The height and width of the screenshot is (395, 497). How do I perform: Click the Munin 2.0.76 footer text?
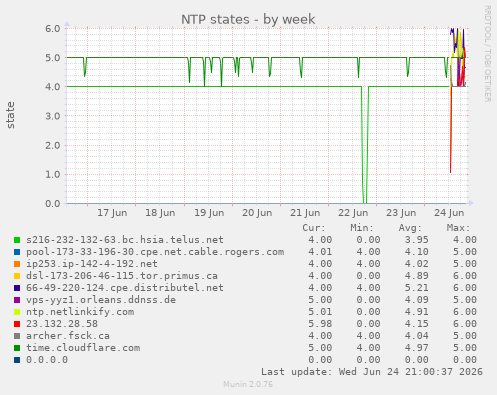point(248,384)
